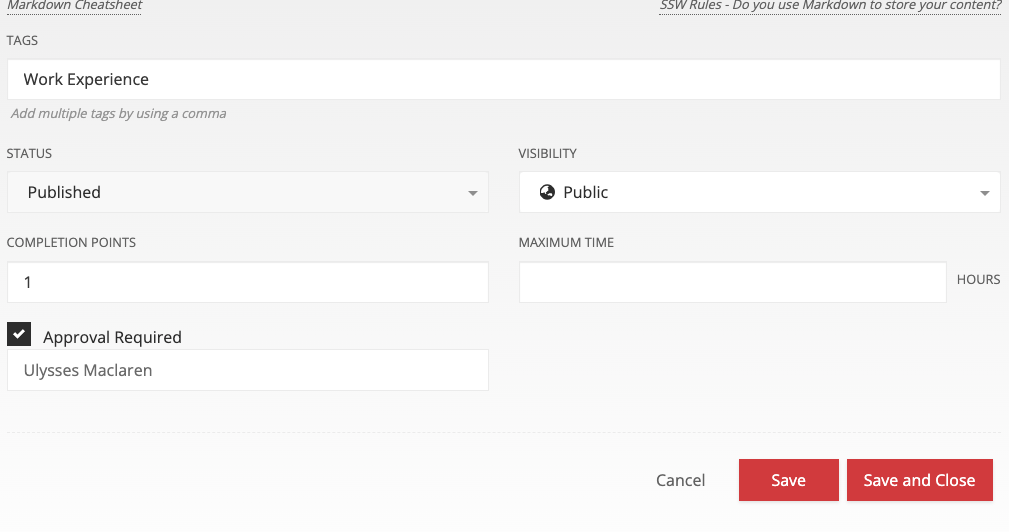Click the Tags field containing Work Experience
This screenshot has width=1009, height=532.
click(503, 79)
